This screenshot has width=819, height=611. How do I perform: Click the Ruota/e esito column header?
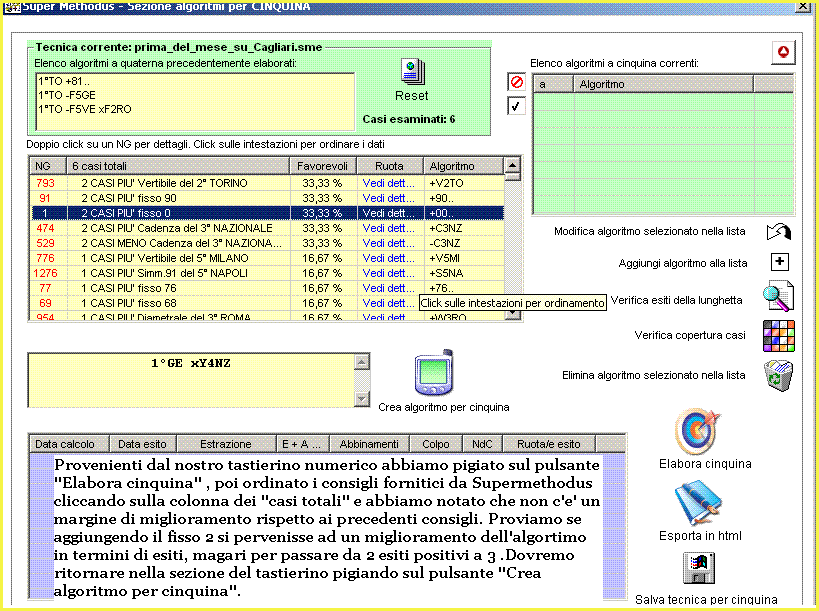pyautogui.click(x=549, y=444)
